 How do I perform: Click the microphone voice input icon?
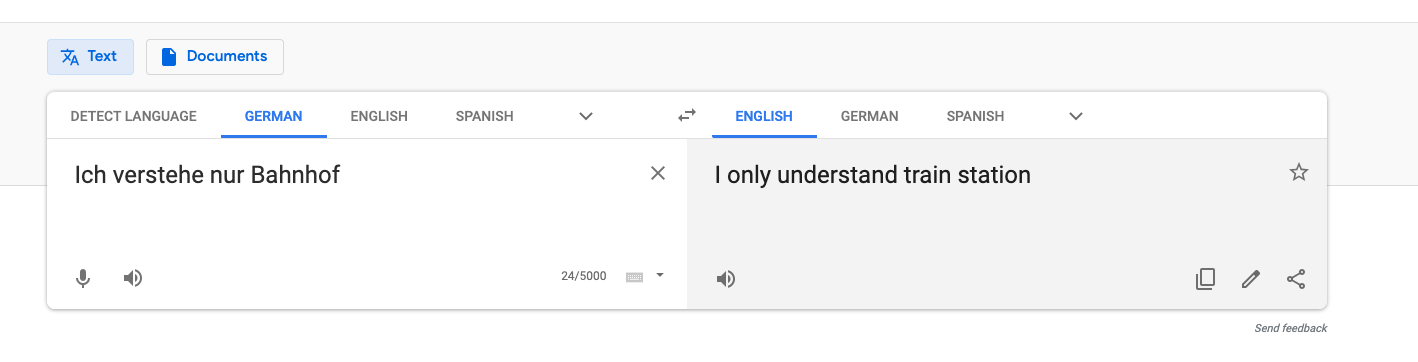[x=84, y=278]
